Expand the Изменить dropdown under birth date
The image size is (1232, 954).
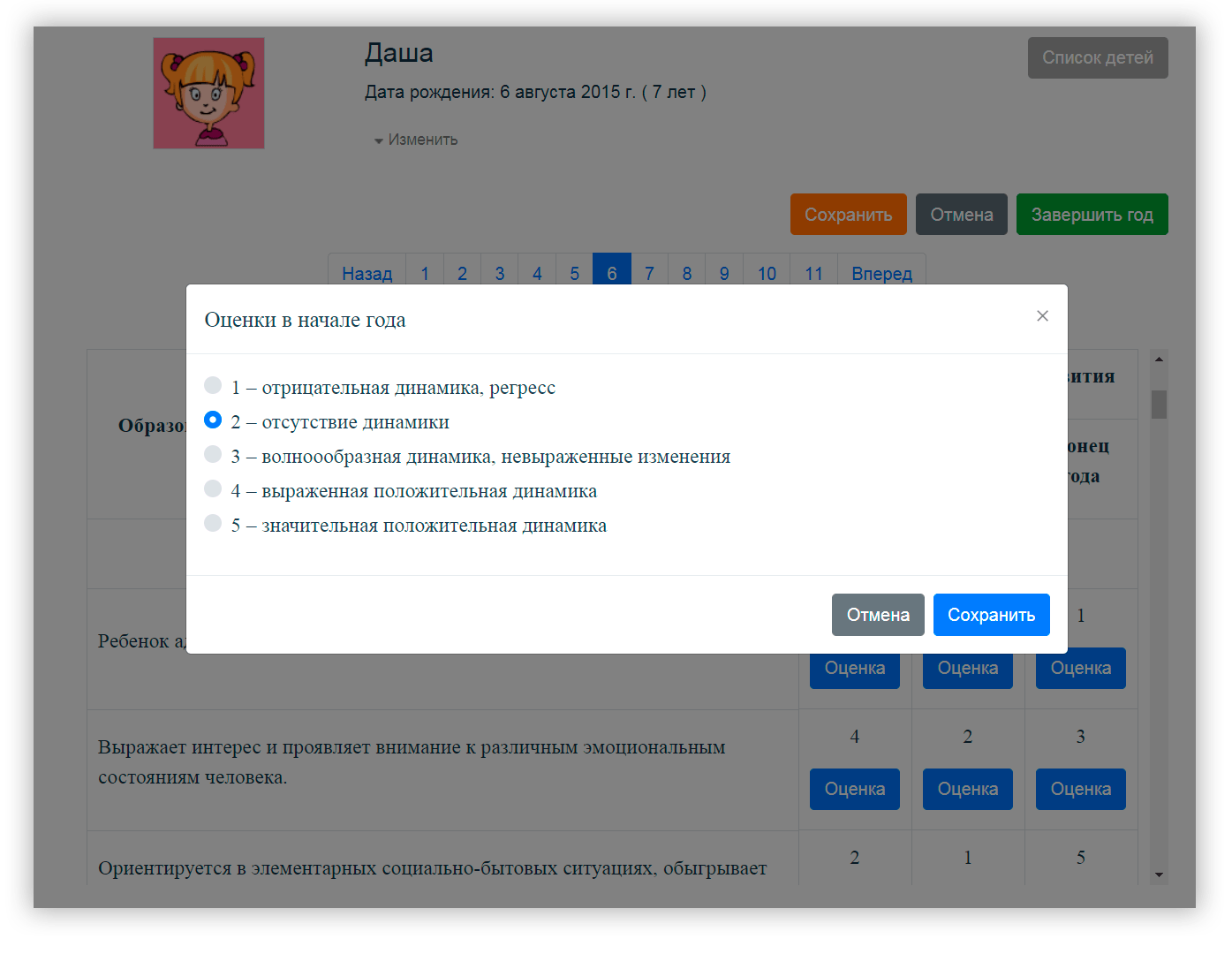tap(416, 140)
